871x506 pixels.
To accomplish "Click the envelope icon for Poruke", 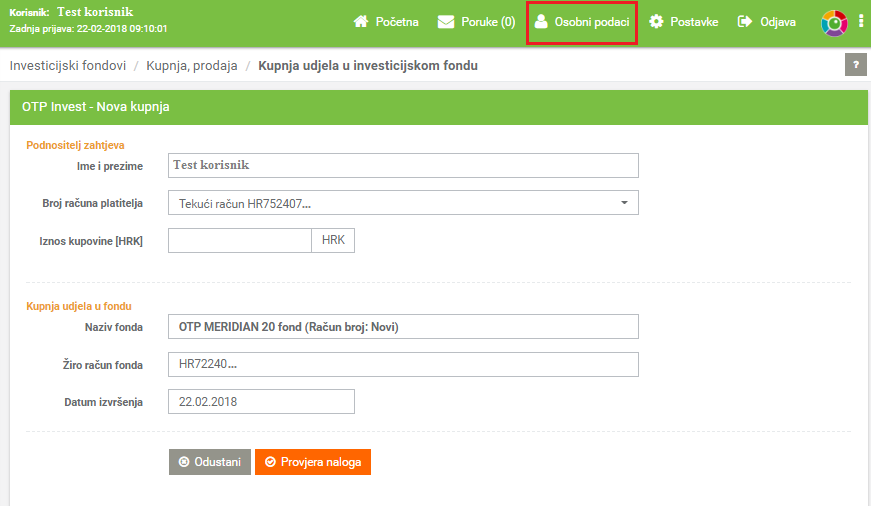I will (445, 22).
